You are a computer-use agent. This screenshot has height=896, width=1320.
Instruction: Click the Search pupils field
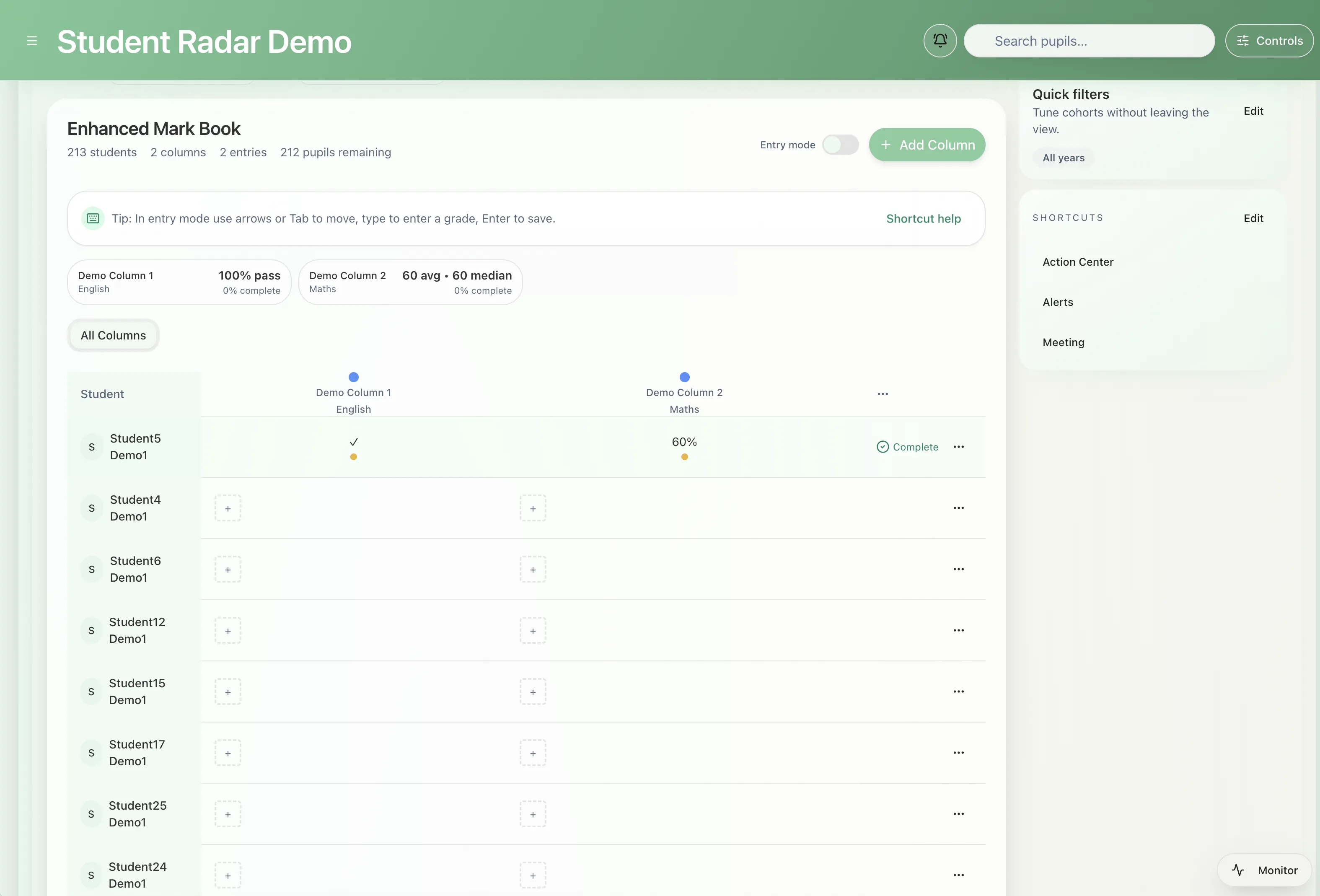(x=1089, y=40)
